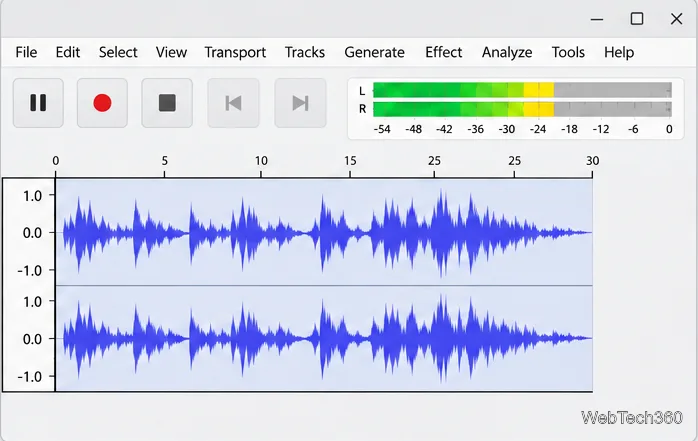Click the R channel level meter
Viewport: 698px width, 441px height.
522,109
